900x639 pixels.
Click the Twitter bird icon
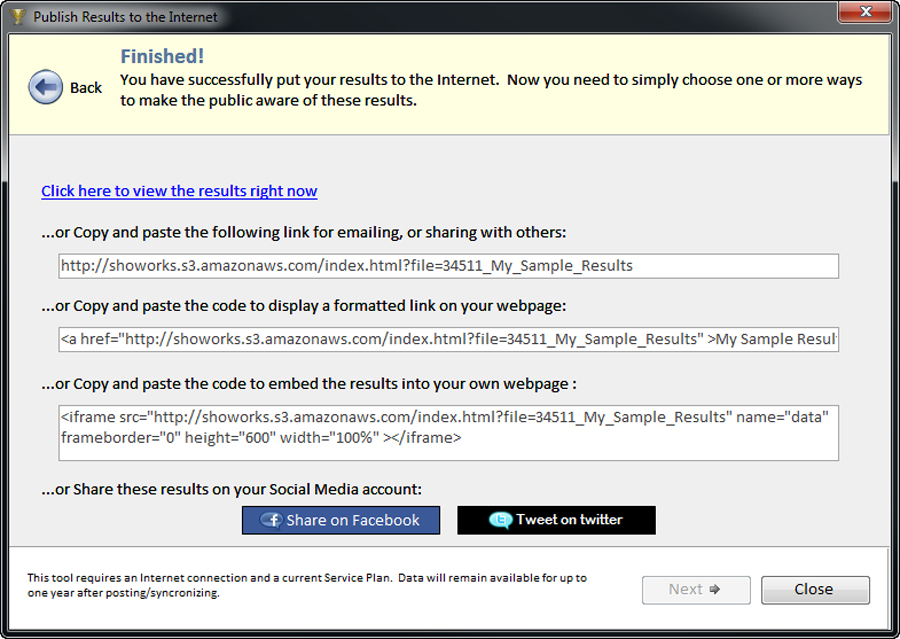500,520
